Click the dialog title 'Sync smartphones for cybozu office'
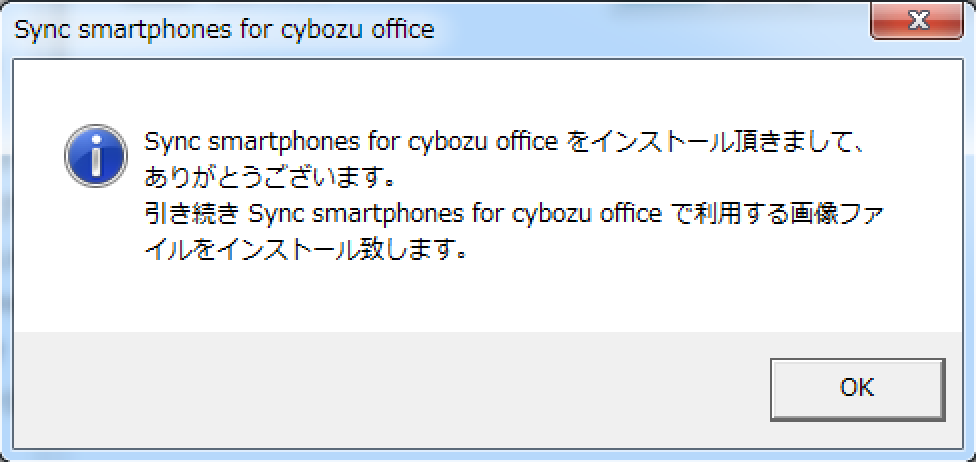Image resolution: width=976 pixels, height=462 pixels. (225, 29)
